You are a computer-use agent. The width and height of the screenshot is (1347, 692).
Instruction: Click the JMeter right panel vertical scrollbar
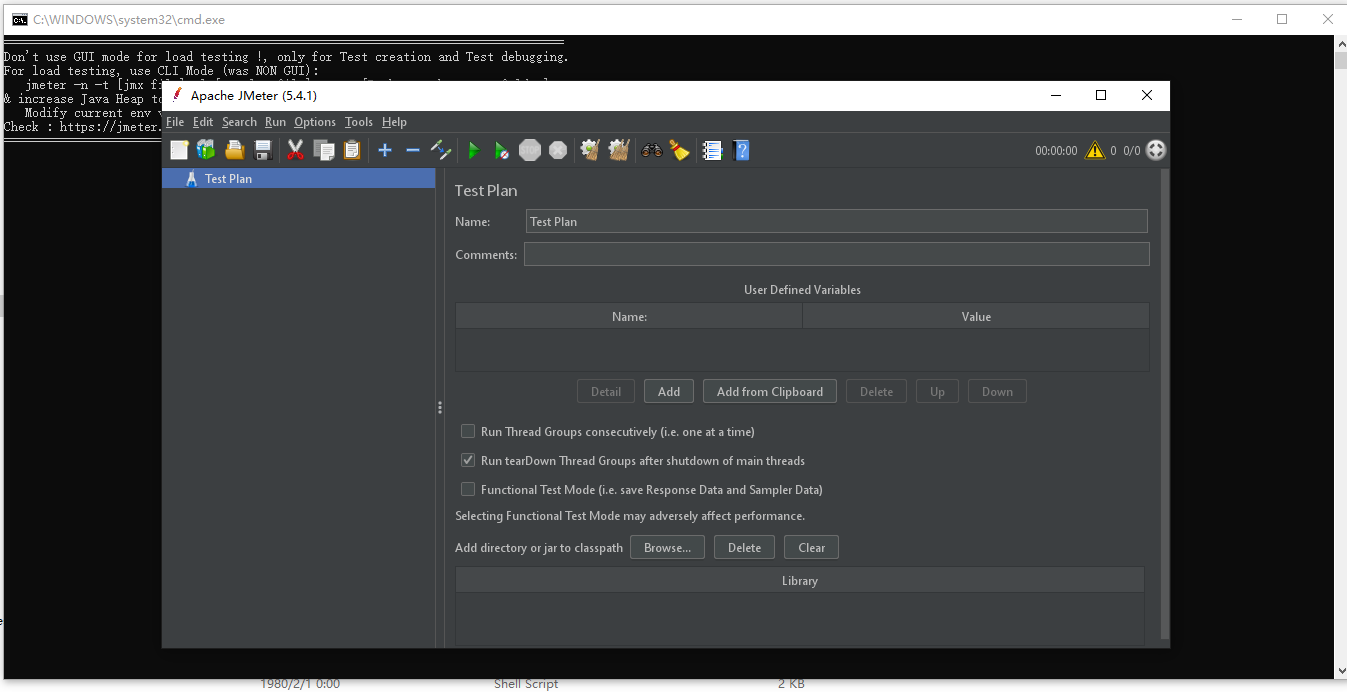(x=1164, y=404)
